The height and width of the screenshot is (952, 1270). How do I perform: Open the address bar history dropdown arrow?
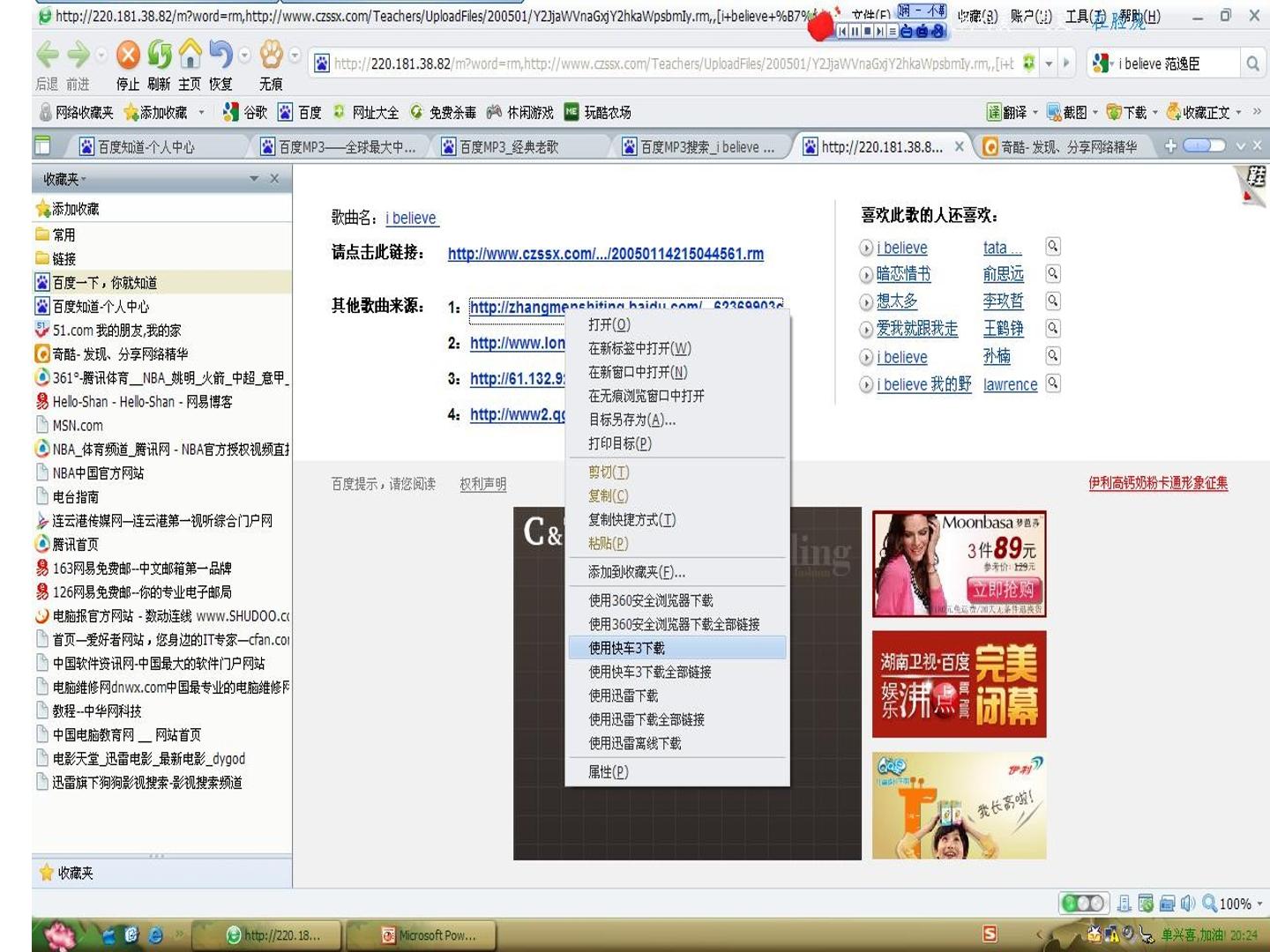(1049, 63)
